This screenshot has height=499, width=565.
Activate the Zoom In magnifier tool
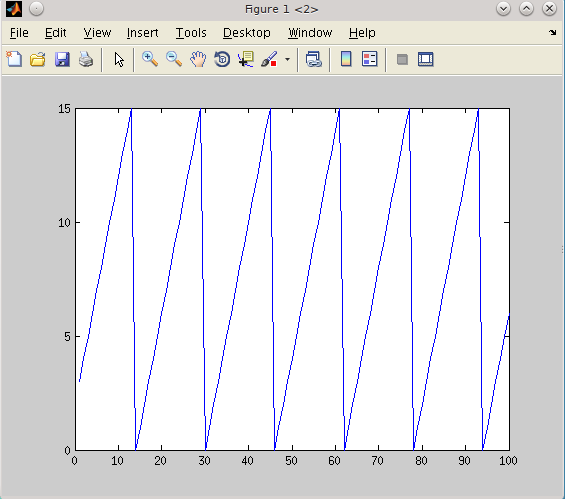pos(150,59)
